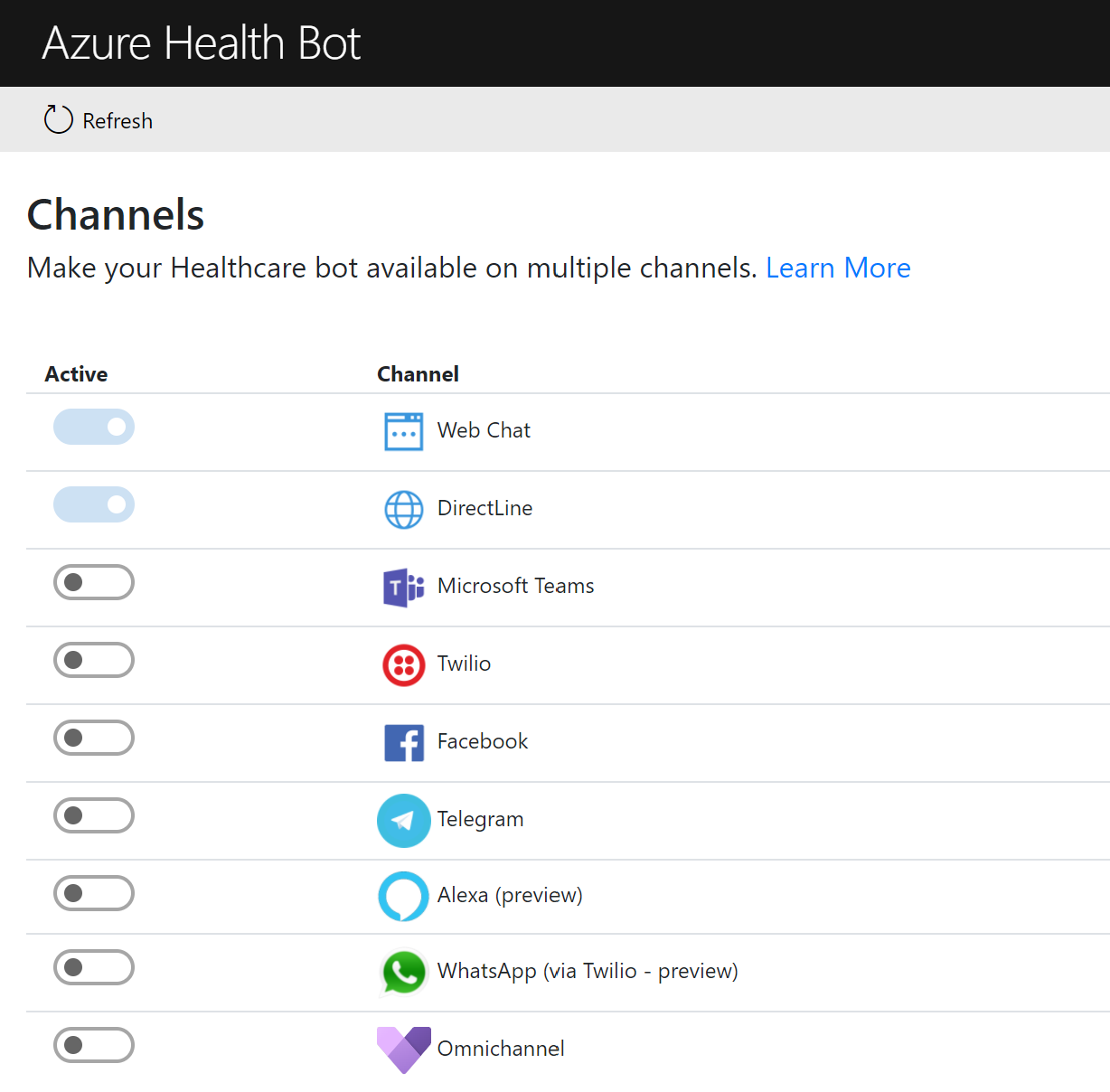
Task: Click the green WhatsApp phone icon
Action: pos(403,973)
